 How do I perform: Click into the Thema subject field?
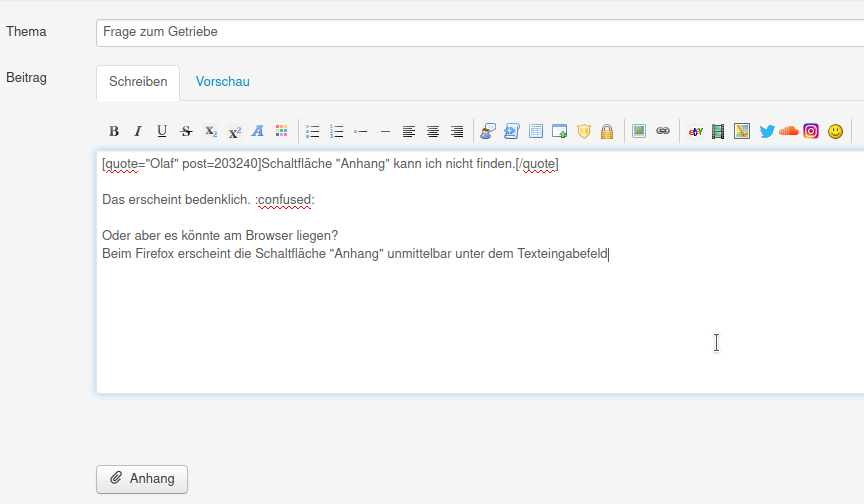[x=480, y=32]
